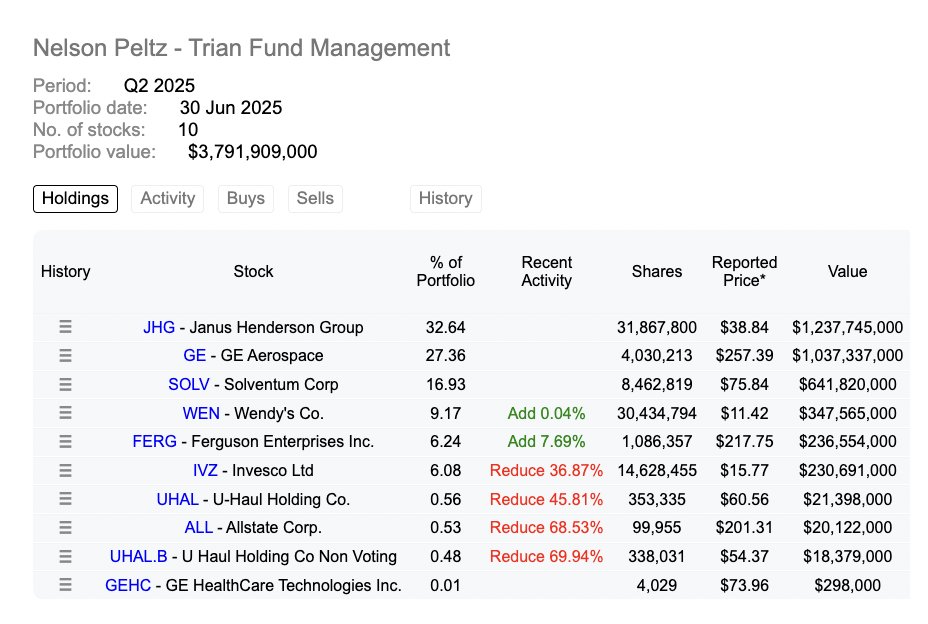This screenshot has height=624, width=928.
Task: Open the GE ticker link
Action: point(195,355)
